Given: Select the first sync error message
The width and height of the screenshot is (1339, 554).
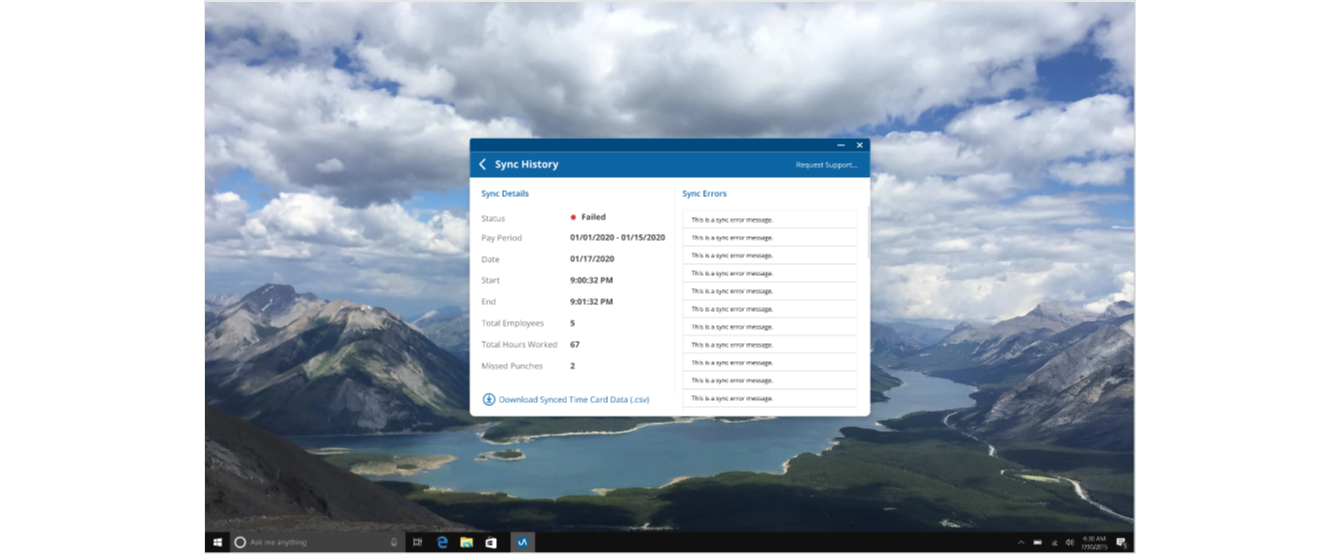Looking at the screenshot, I should (x=769, y=220).
